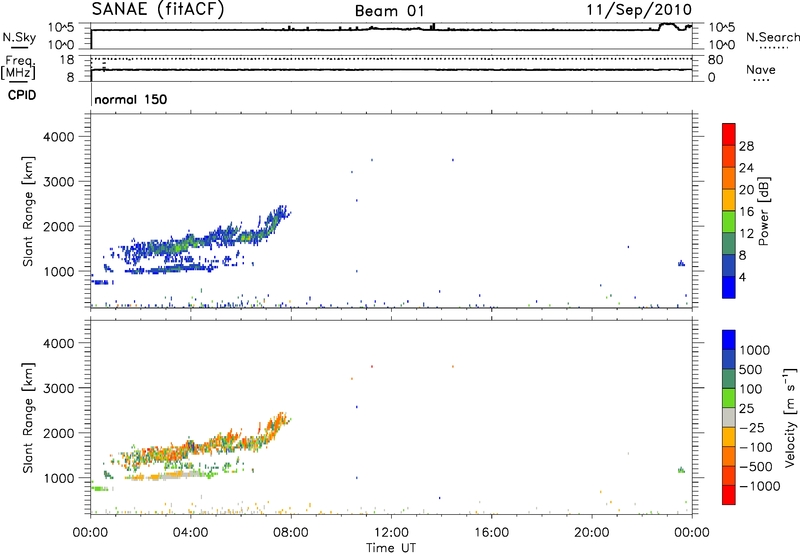Image resolution: width=800 pixels, height=554 pixels.
Task: Pick velocity color between 100 and 25
Action: coord(729,398)
